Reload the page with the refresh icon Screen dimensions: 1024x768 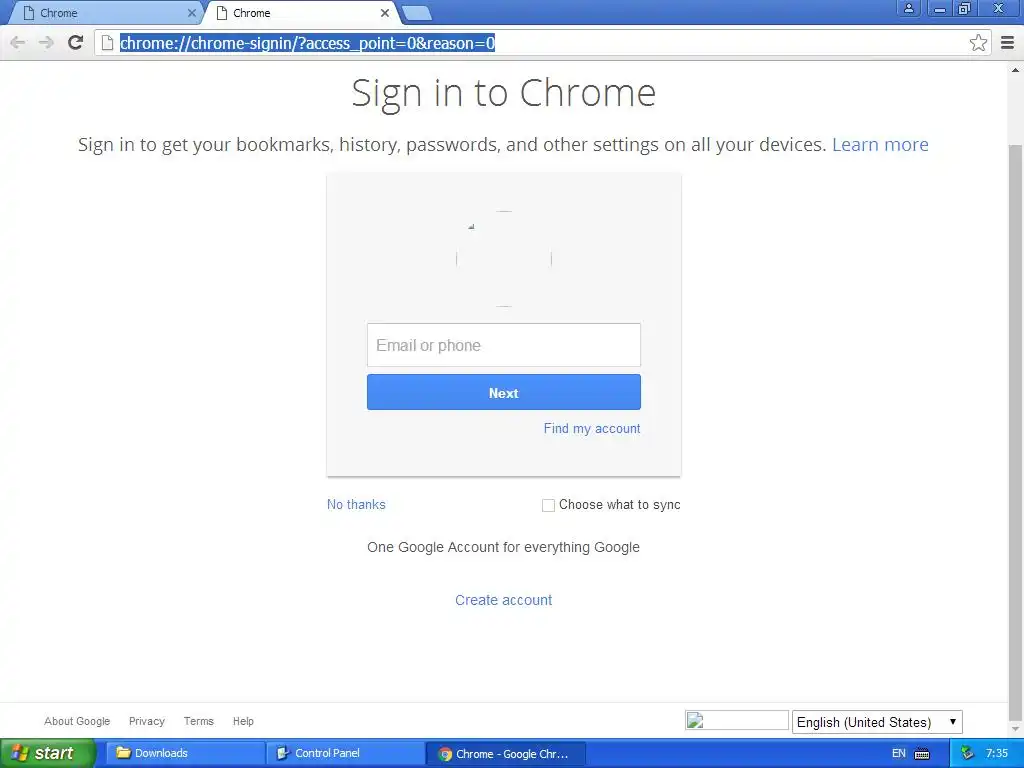[x=75, y=42]
